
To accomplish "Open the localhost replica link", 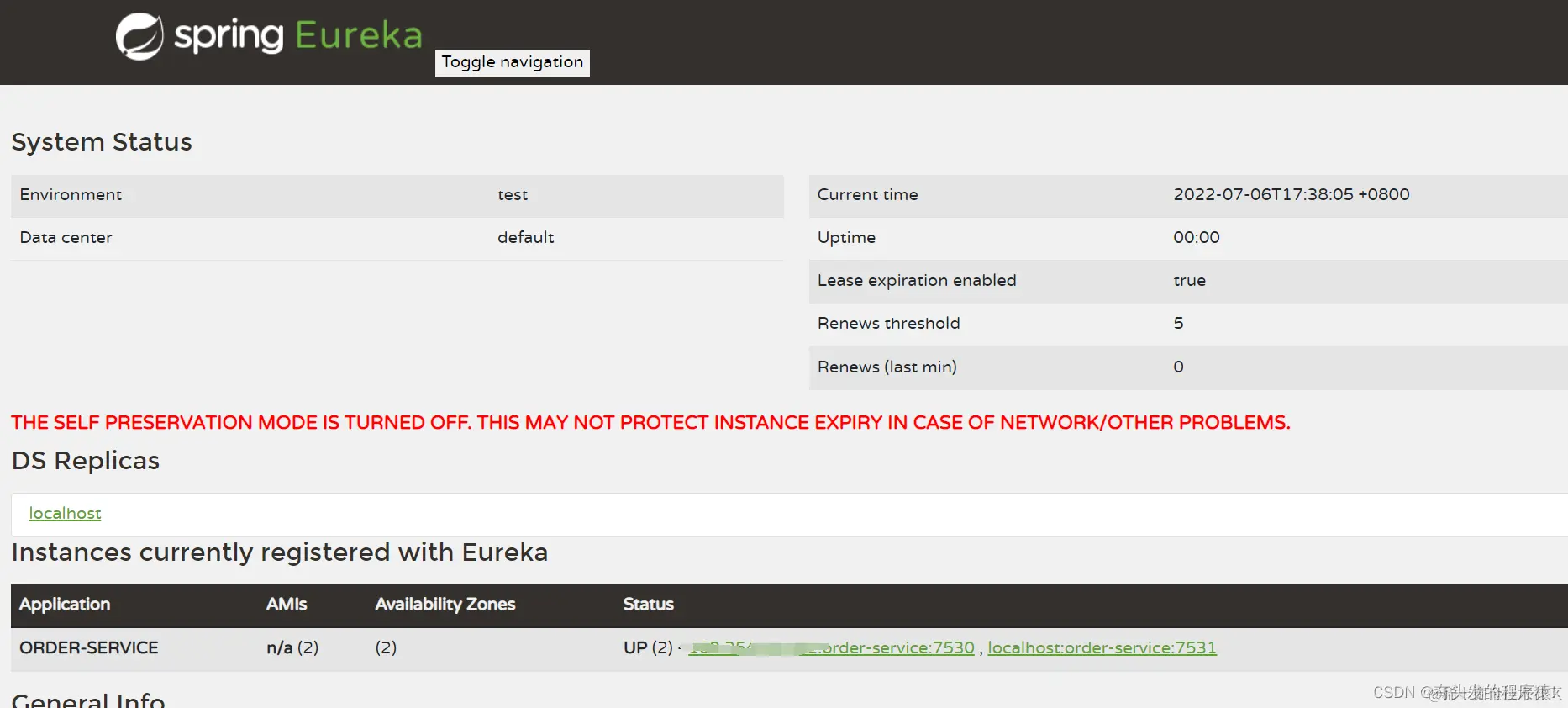I will 65,513.
